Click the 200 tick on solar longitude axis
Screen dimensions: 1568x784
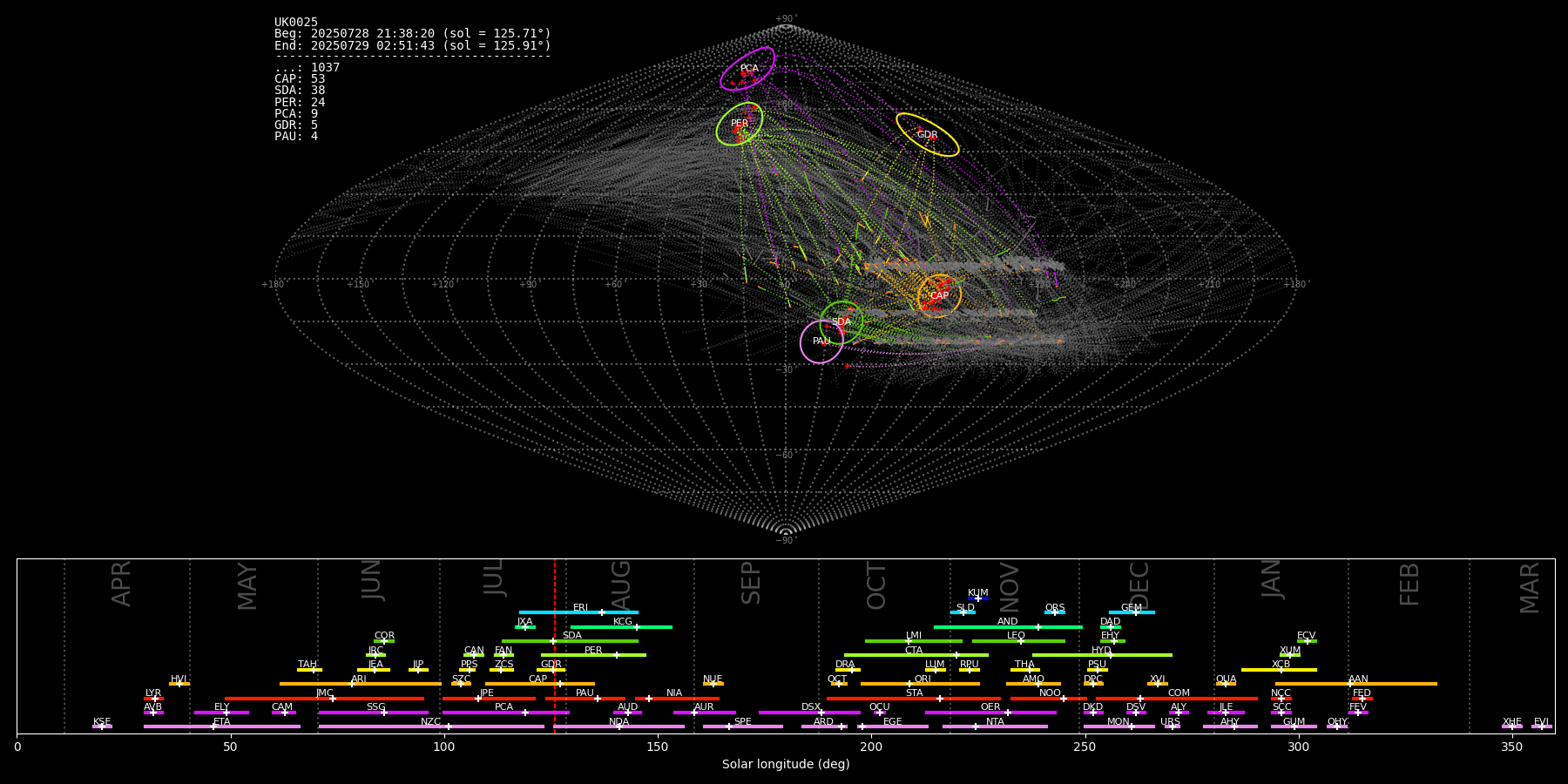(871, 747)
